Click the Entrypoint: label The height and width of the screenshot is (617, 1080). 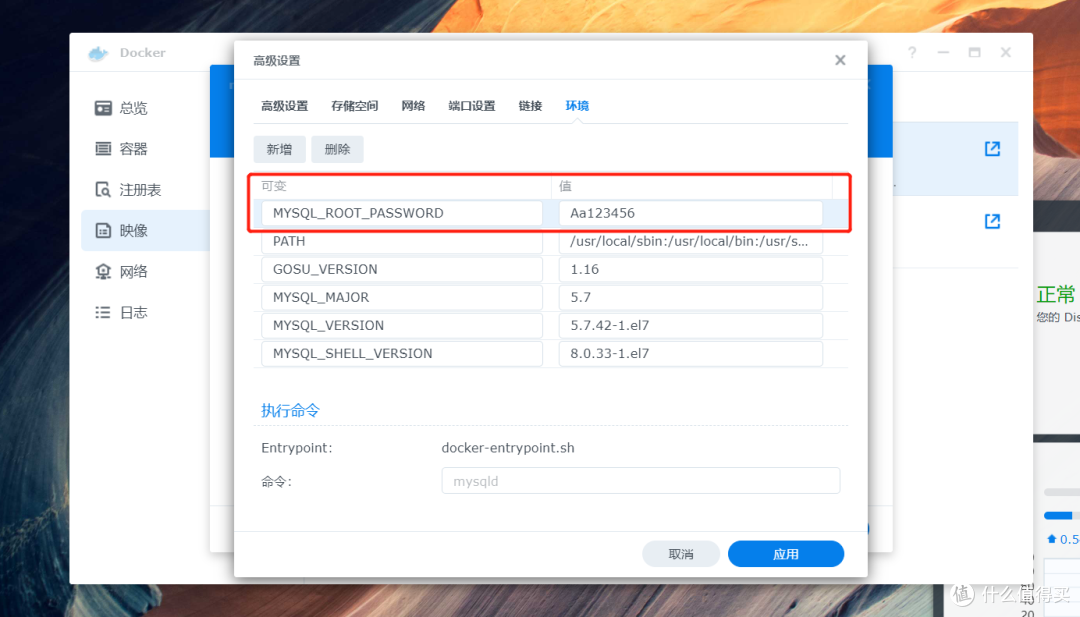297,448
